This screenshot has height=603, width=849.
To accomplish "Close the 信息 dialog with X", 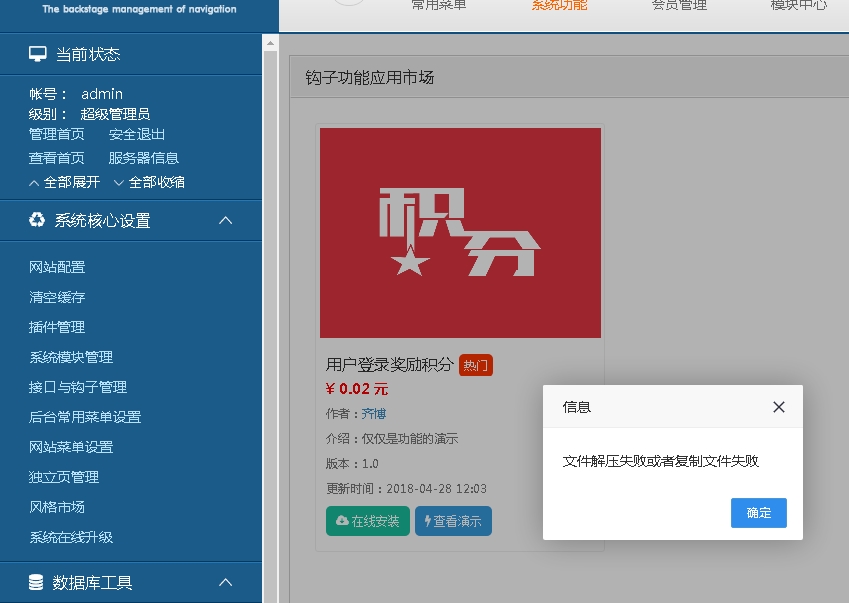I will [779, 407].
